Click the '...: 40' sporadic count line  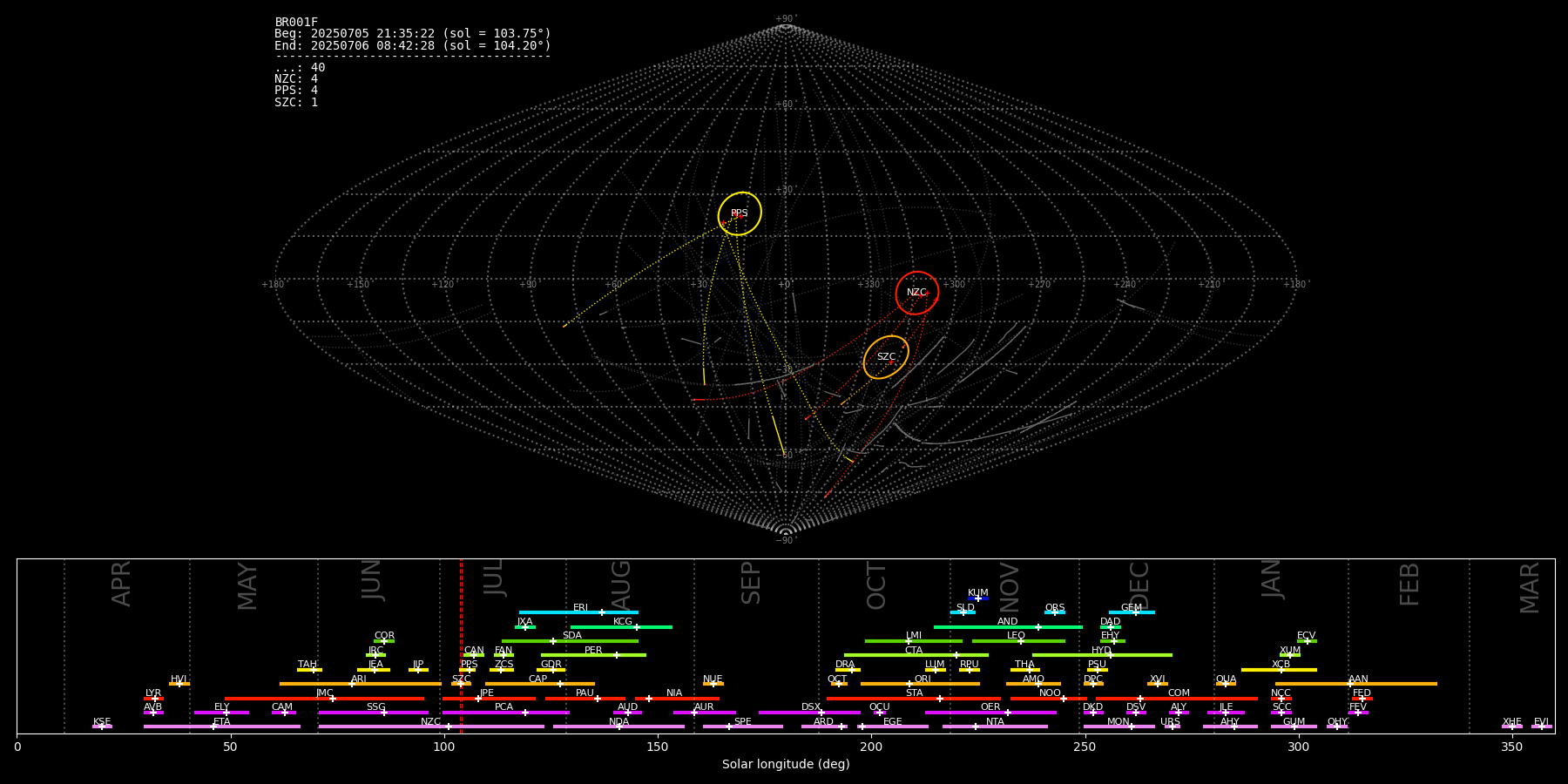300,68
